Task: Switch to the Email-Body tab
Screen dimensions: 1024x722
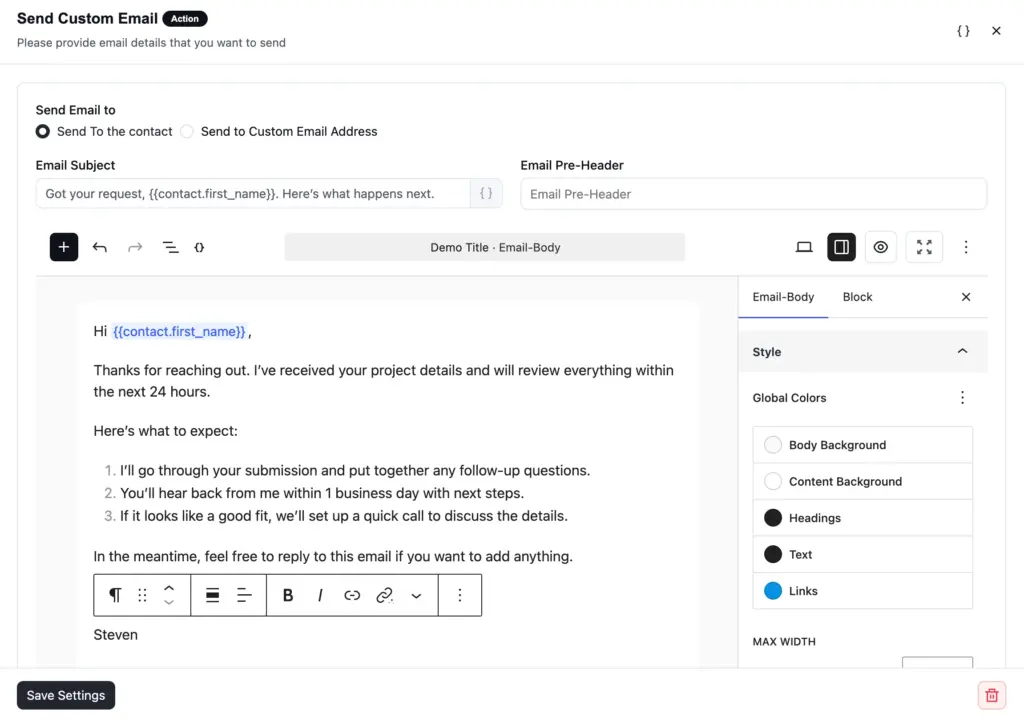Action: click(x=783, y=297)
